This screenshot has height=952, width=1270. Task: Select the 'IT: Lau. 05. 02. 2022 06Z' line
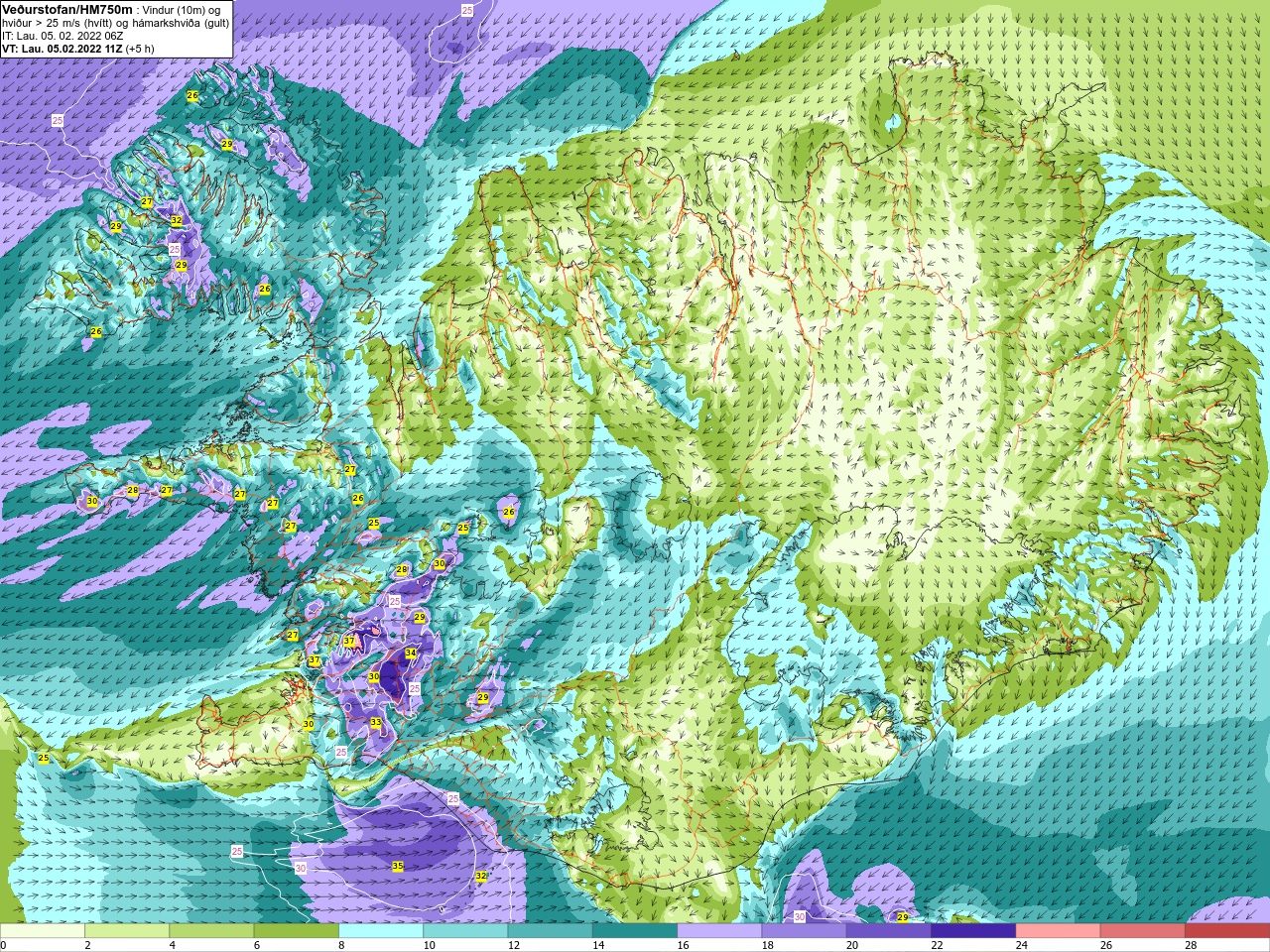point(63,36)
